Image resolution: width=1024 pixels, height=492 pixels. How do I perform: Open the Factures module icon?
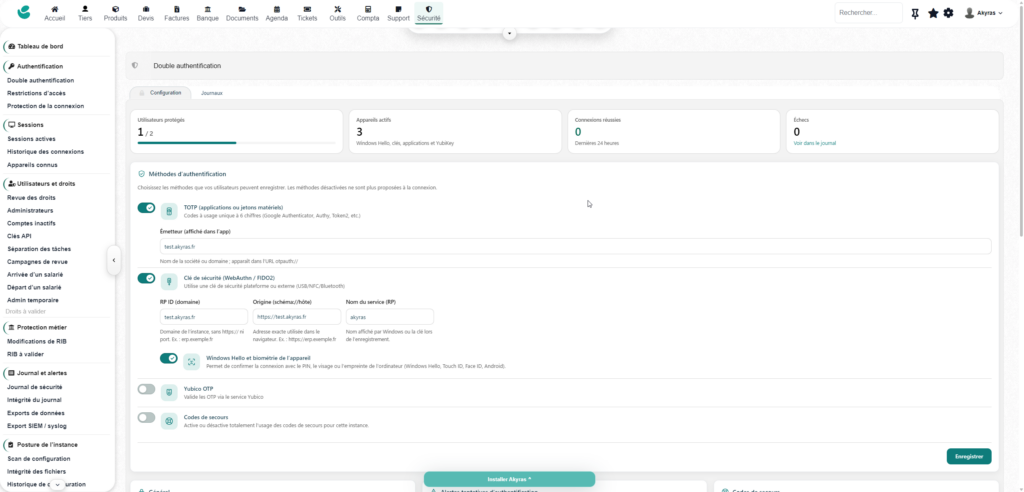point(176,10)
